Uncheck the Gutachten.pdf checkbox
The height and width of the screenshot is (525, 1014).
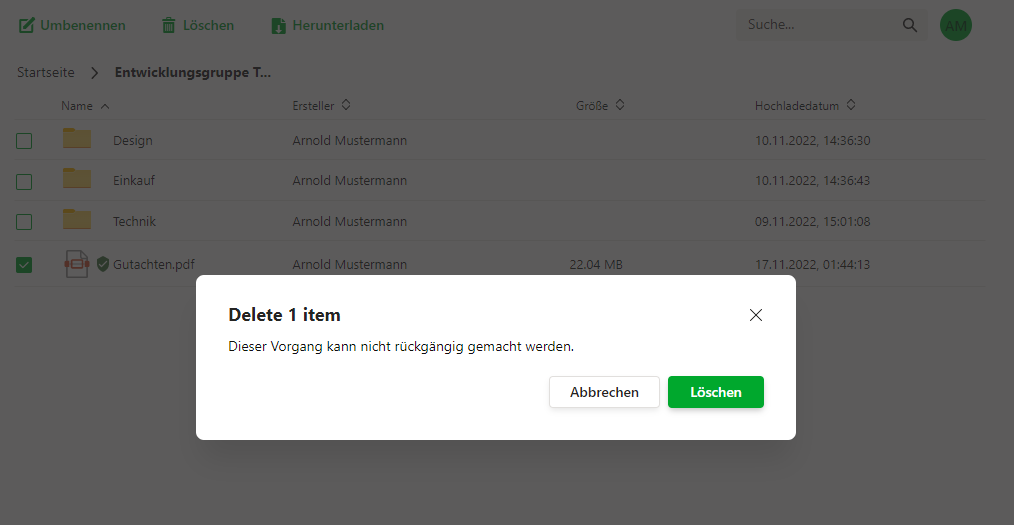click(24, 264)
